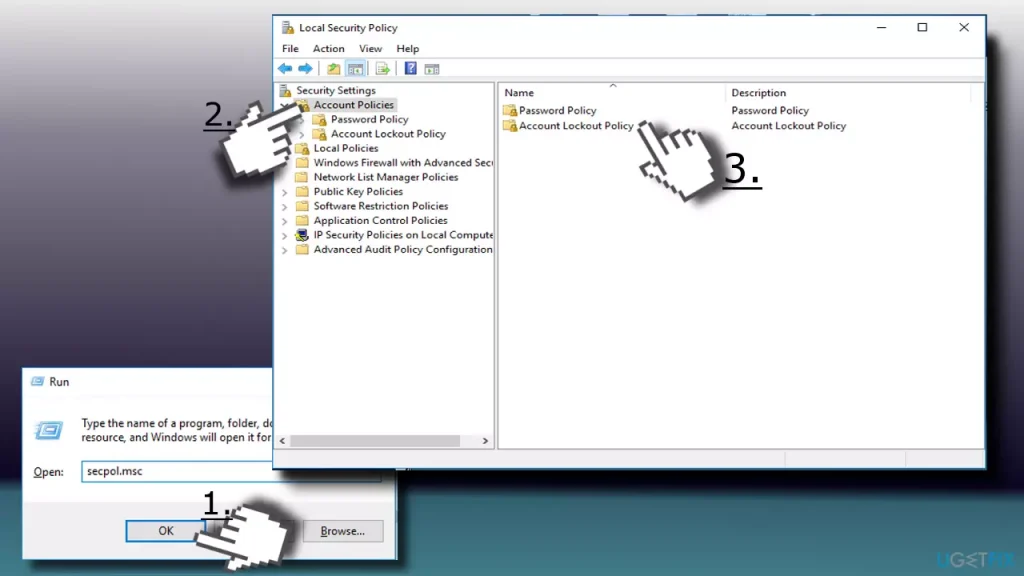Expand the Software Restriction Policies node
The image size is (1024, 576).
285,207
